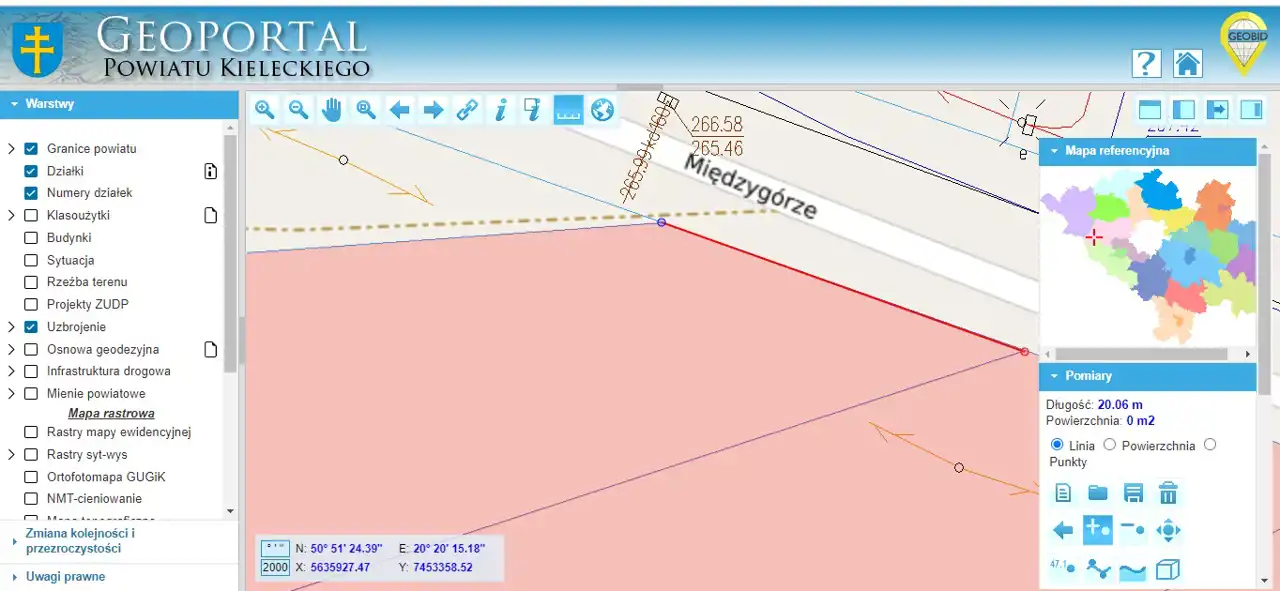The height and width of the screenshot is (591, 1280).
Task: Open the Uwagi prawne section
Action: pos(65,577)
